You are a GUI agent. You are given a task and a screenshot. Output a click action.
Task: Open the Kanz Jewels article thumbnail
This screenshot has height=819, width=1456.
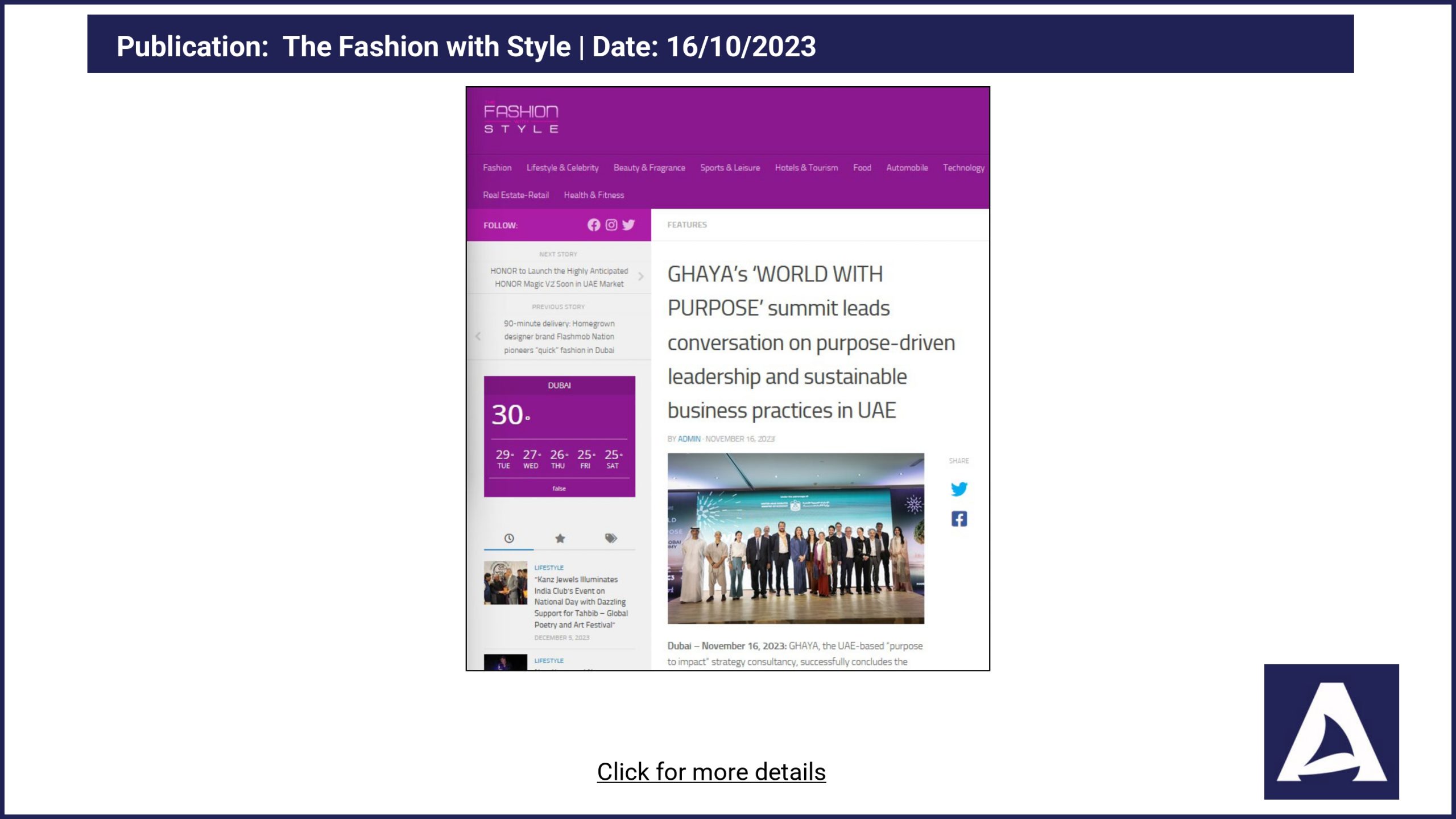pos(506,583)
